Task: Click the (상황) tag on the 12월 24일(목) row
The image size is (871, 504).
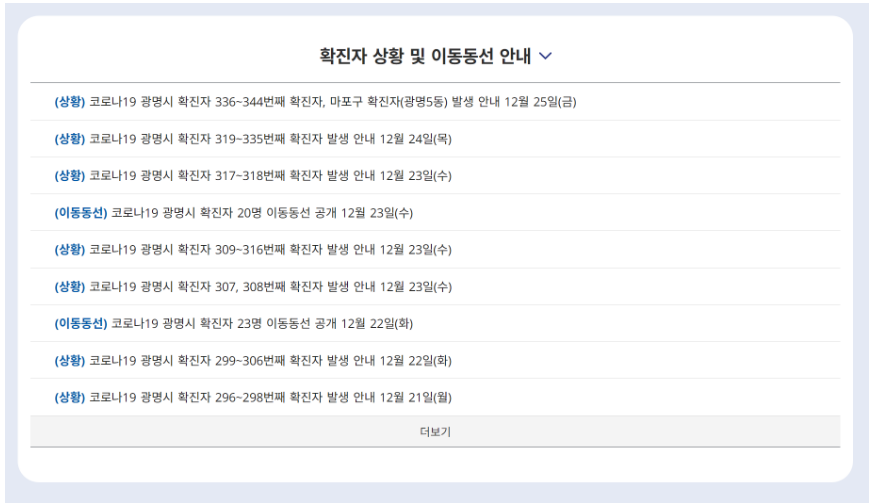Action: 69,139
